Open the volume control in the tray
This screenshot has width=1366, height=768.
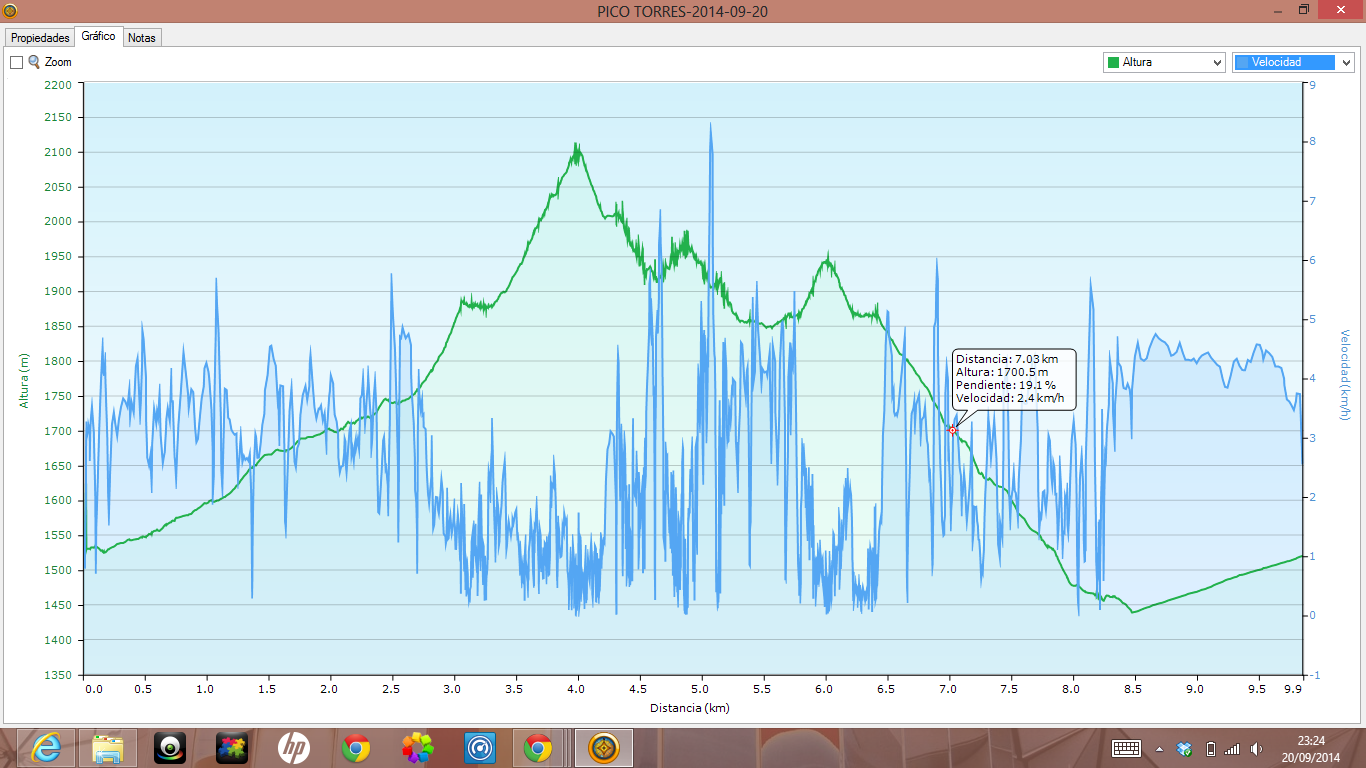(x=1256, y=748)
